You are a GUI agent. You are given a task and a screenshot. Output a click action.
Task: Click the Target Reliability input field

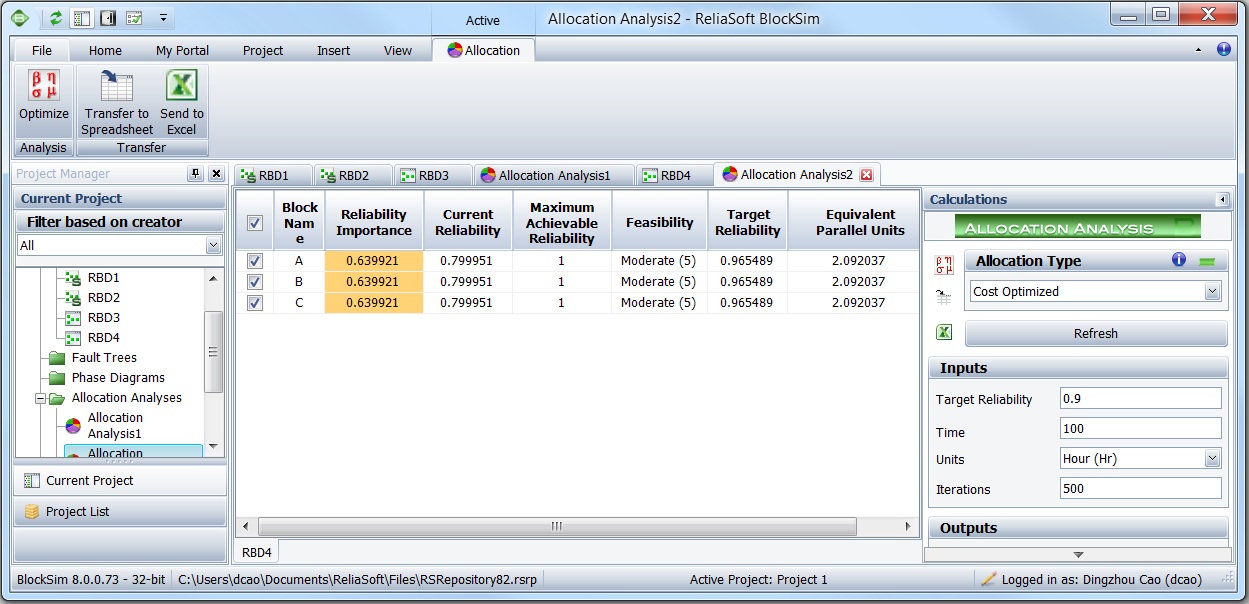pyautogui.click(x=1141, y=399)
